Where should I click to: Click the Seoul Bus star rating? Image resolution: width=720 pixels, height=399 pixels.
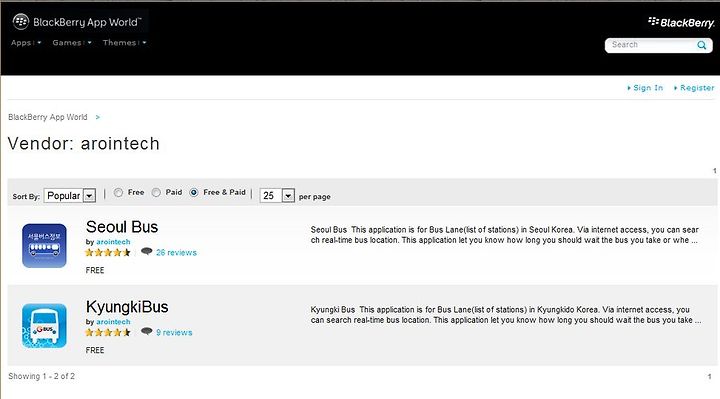[x=108, y=252]
